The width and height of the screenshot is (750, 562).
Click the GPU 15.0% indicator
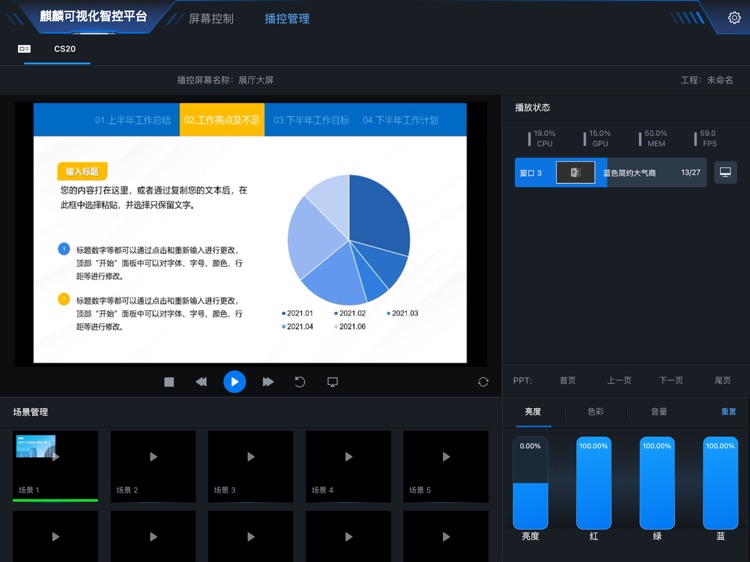[x=596, y=138]
